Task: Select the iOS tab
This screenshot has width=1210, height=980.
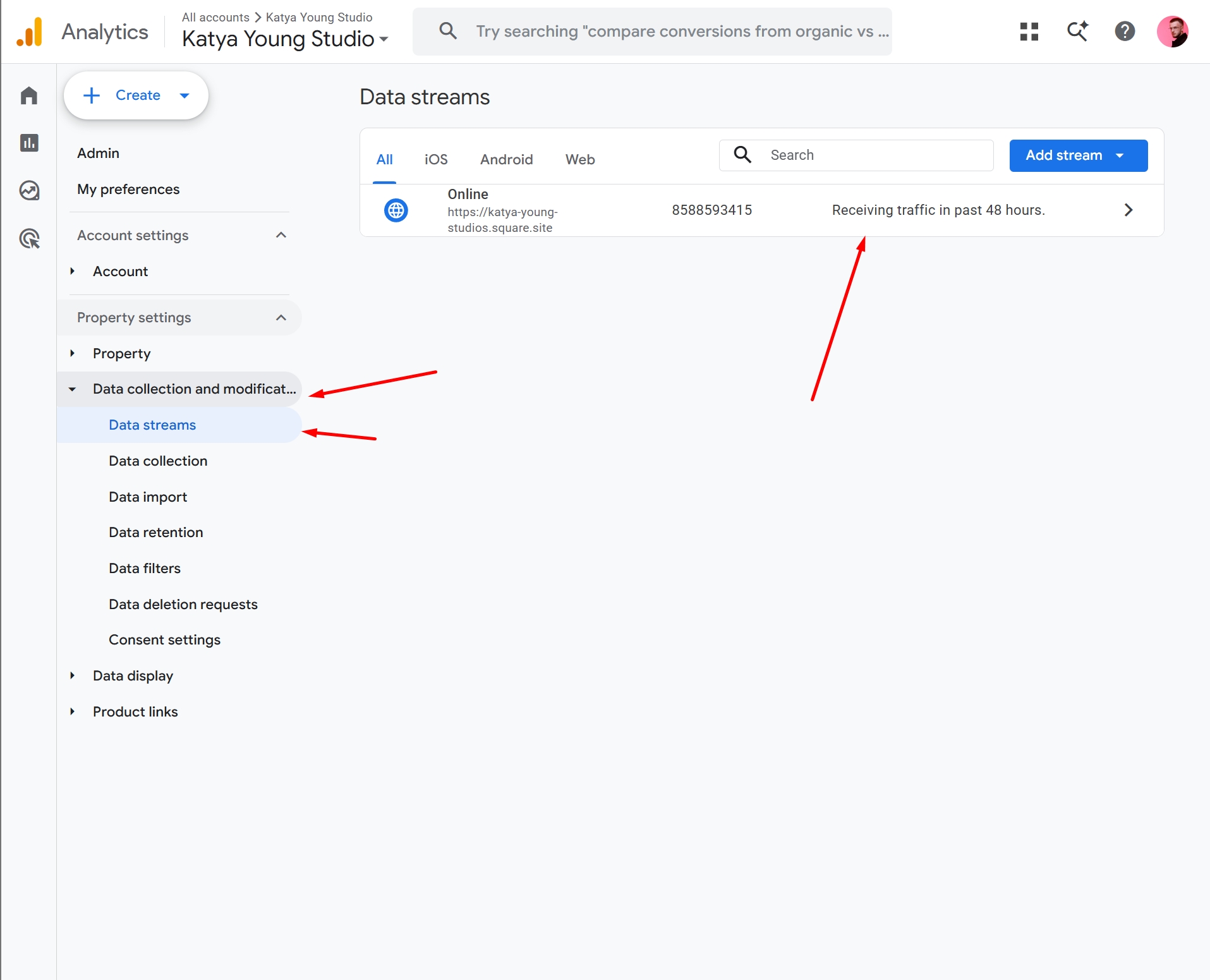Action: tap(436, 159)
